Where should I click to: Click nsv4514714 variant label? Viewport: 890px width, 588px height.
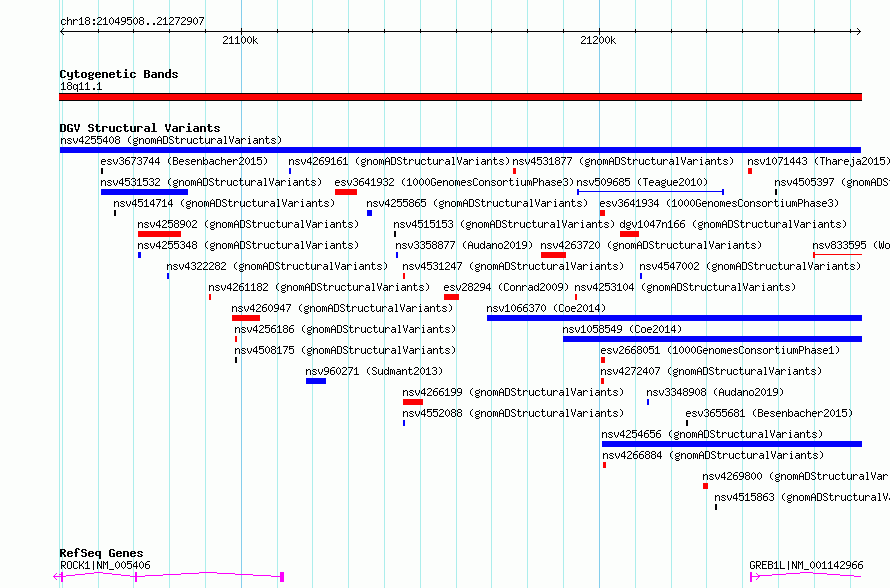[x=224, y=203]
